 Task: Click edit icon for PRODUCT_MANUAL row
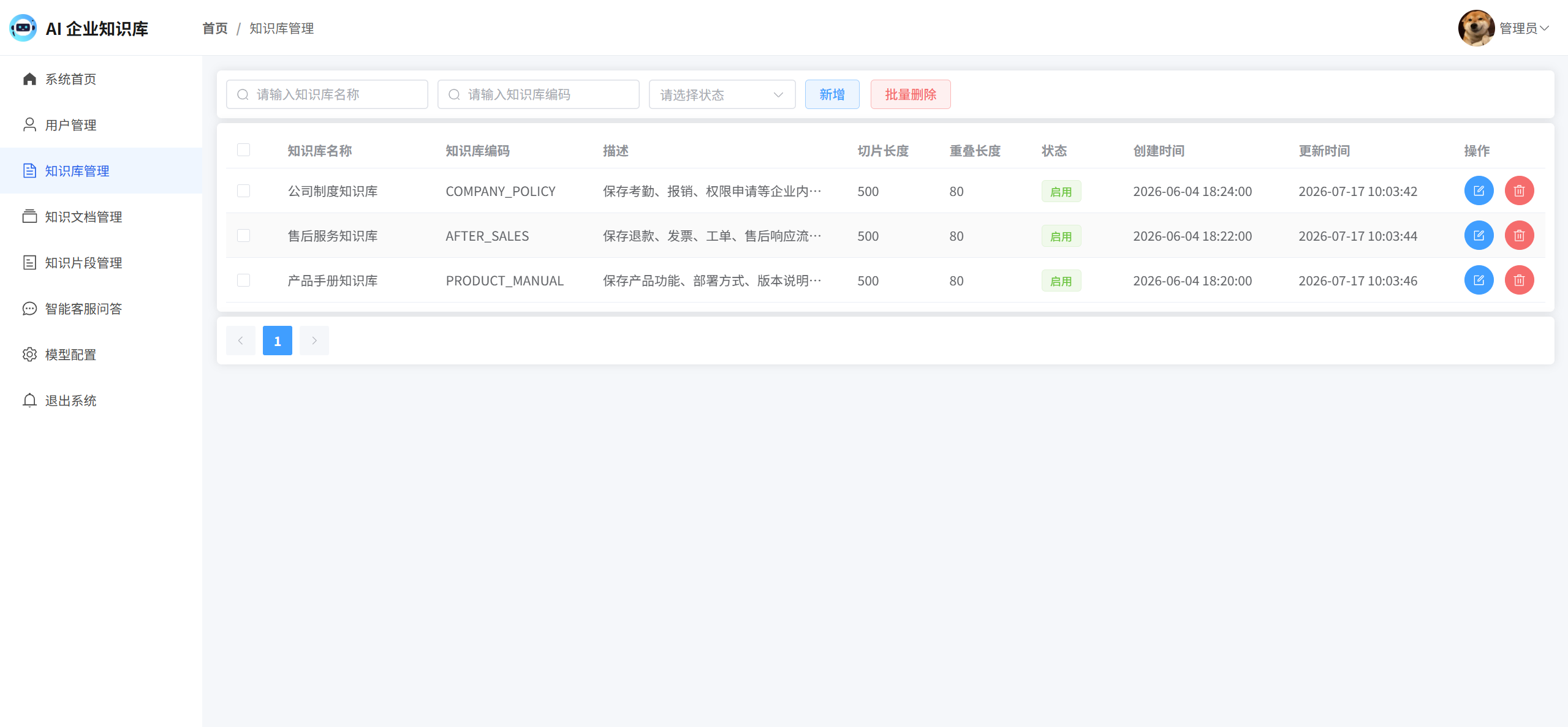coord(1479,280)
